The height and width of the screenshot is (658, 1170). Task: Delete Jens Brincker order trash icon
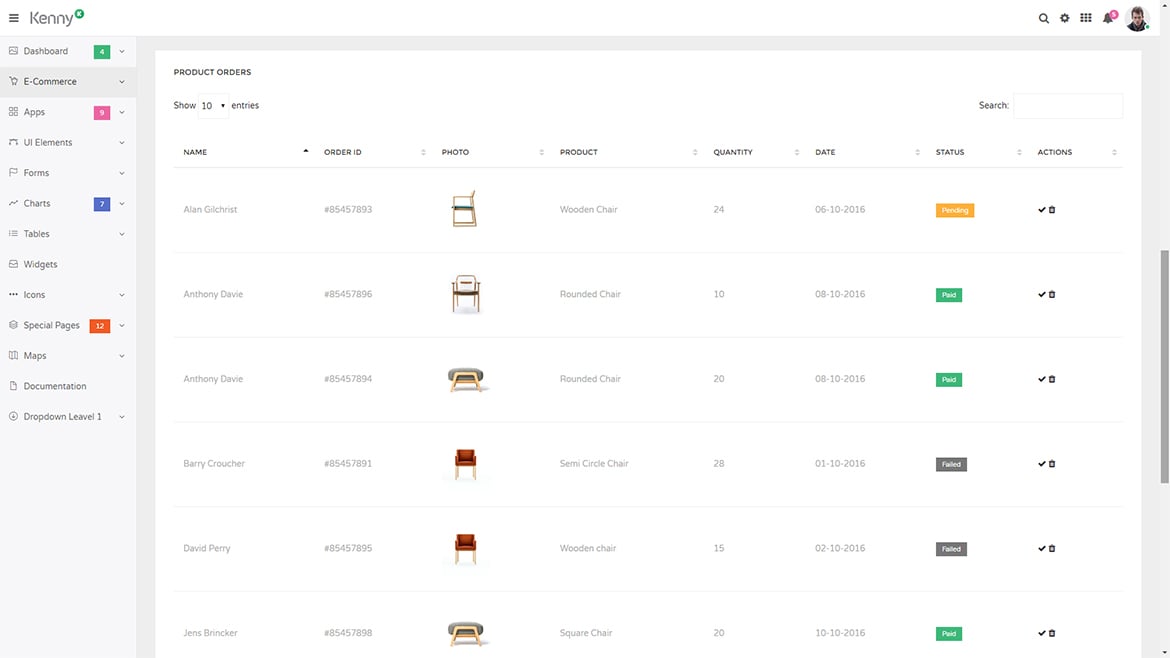click(1052, 633)
